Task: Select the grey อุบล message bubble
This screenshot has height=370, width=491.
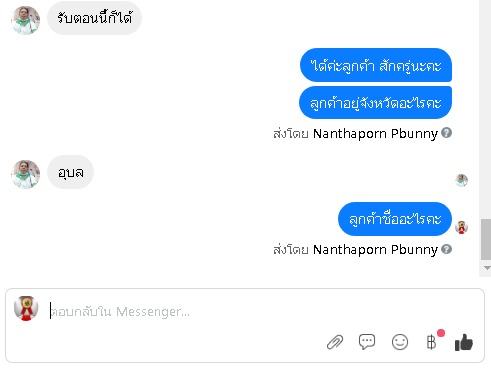Action: [x=70, y=172]
